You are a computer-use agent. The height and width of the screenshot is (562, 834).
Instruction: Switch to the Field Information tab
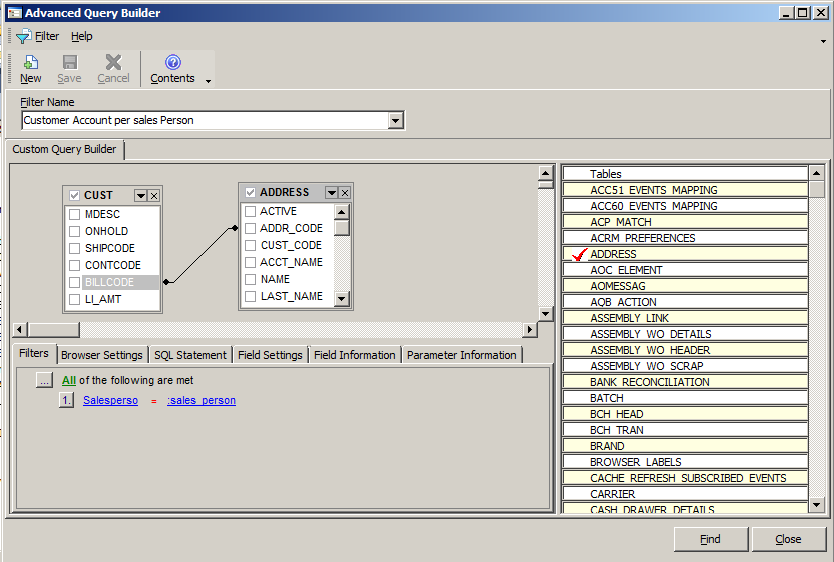[355, 355]
